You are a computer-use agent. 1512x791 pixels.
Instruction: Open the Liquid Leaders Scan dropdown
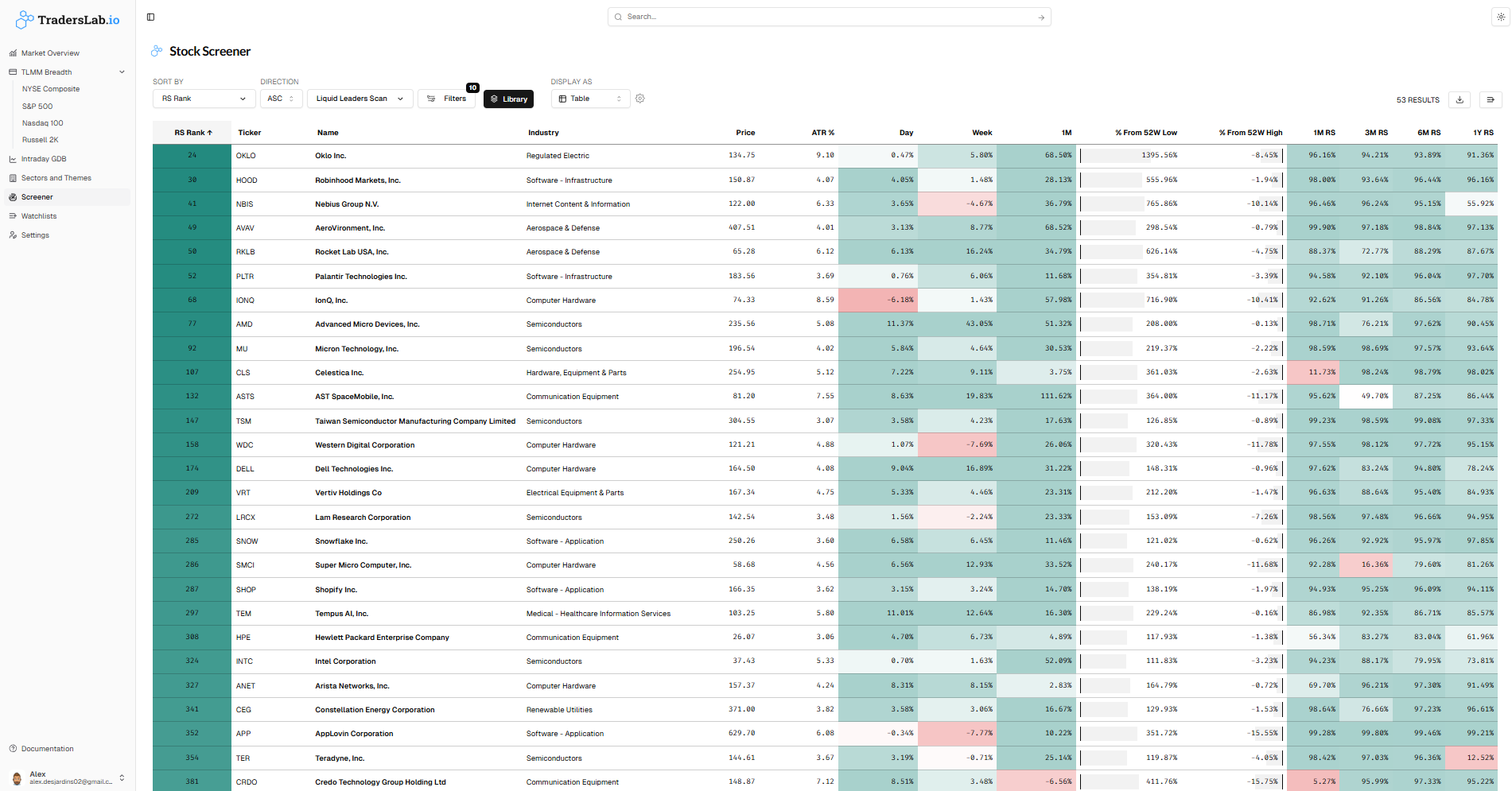point(360,99)
